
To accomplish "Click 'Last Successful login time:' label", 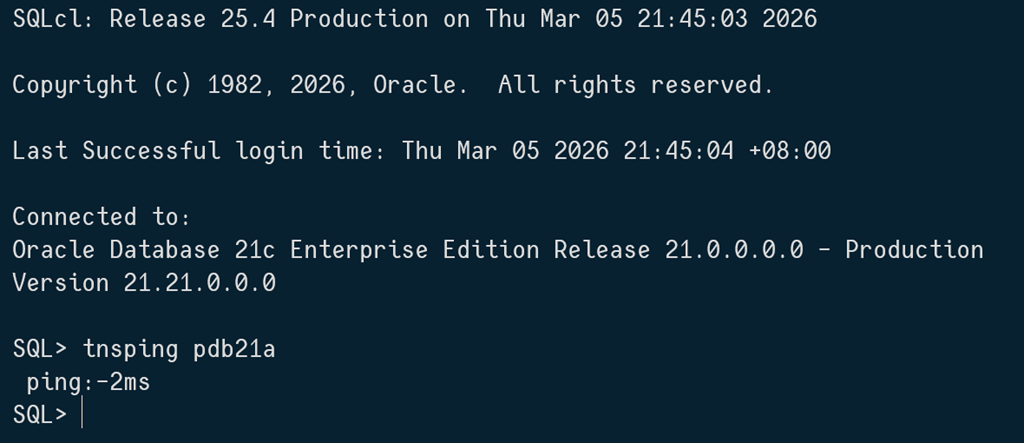I will point(200,151).
